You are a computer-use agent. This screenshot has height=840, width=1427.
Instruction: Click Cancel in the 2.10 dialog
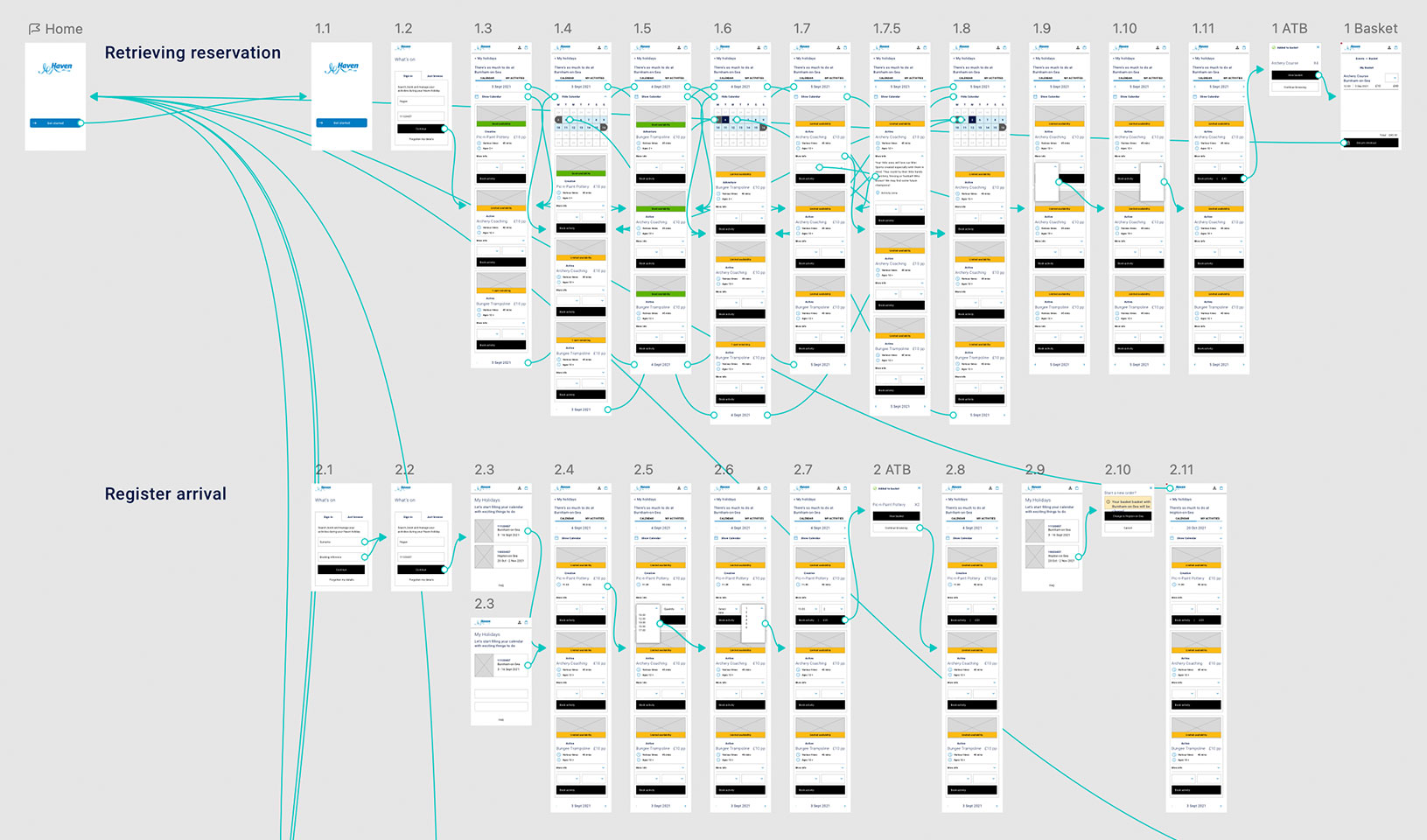[x=1128, y=528]
